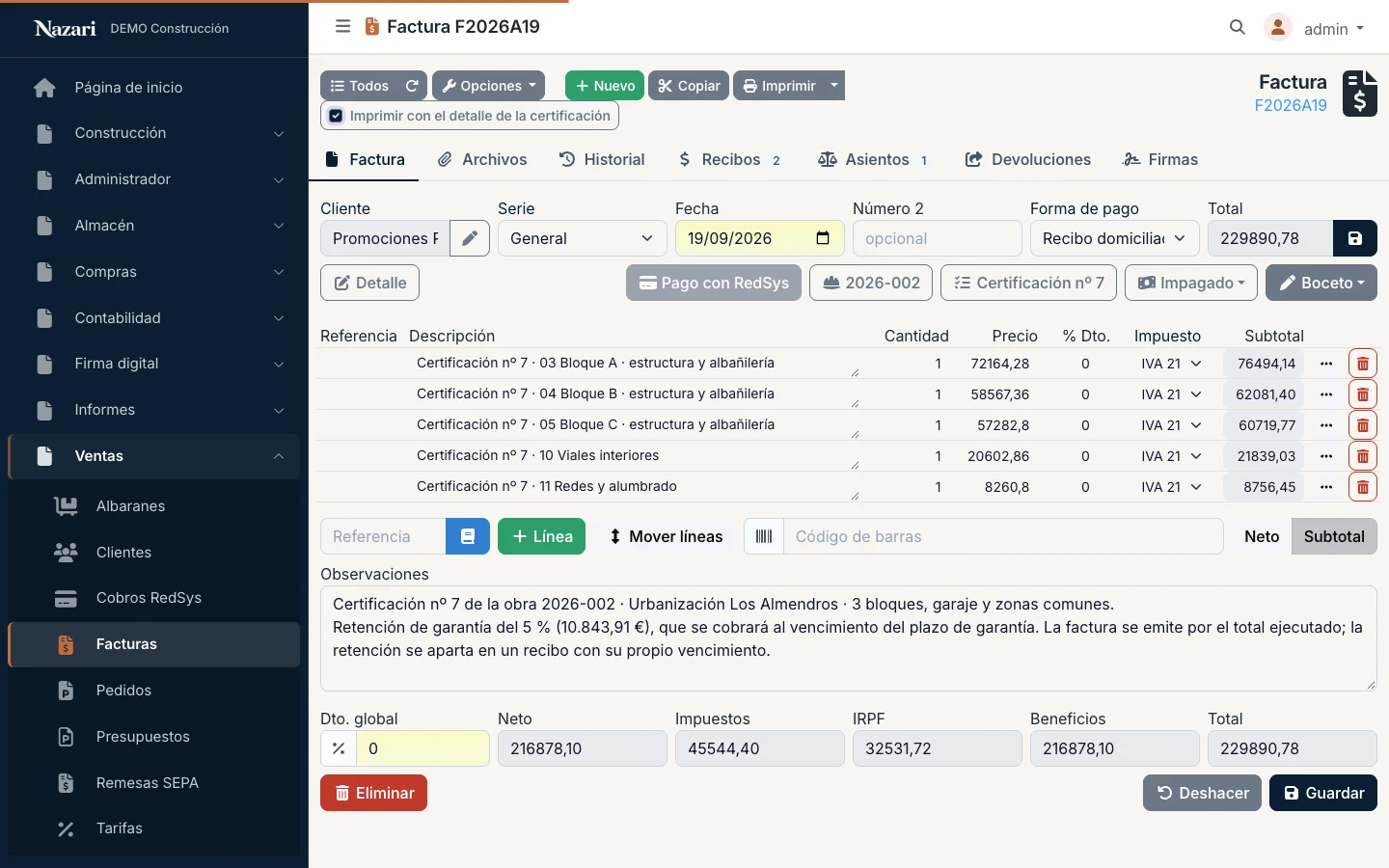Click the green Nuevo button
Viewport: 1389px width, 868px height.
605,86
